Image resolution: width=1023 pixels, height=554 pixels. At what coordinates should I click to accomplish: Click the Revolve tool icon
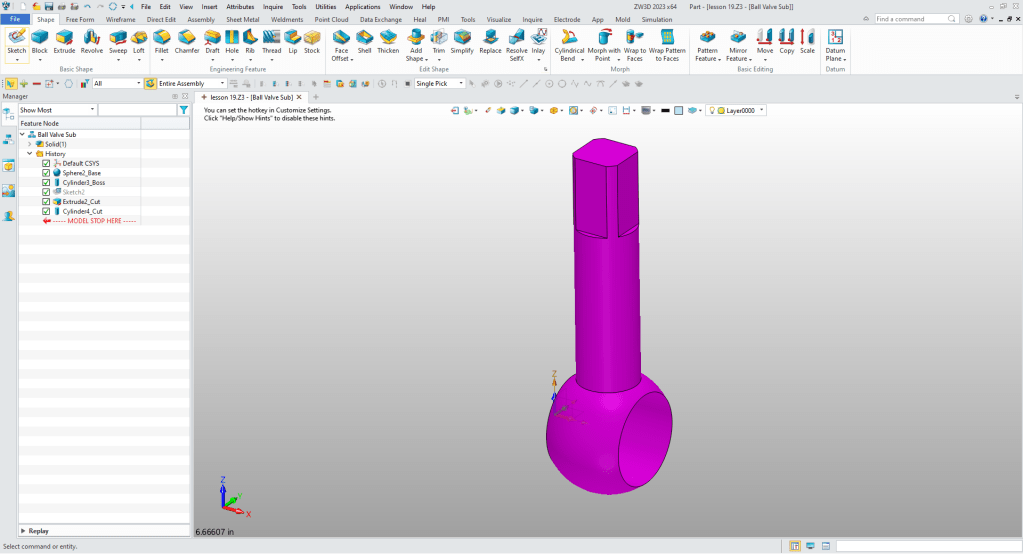92,41
